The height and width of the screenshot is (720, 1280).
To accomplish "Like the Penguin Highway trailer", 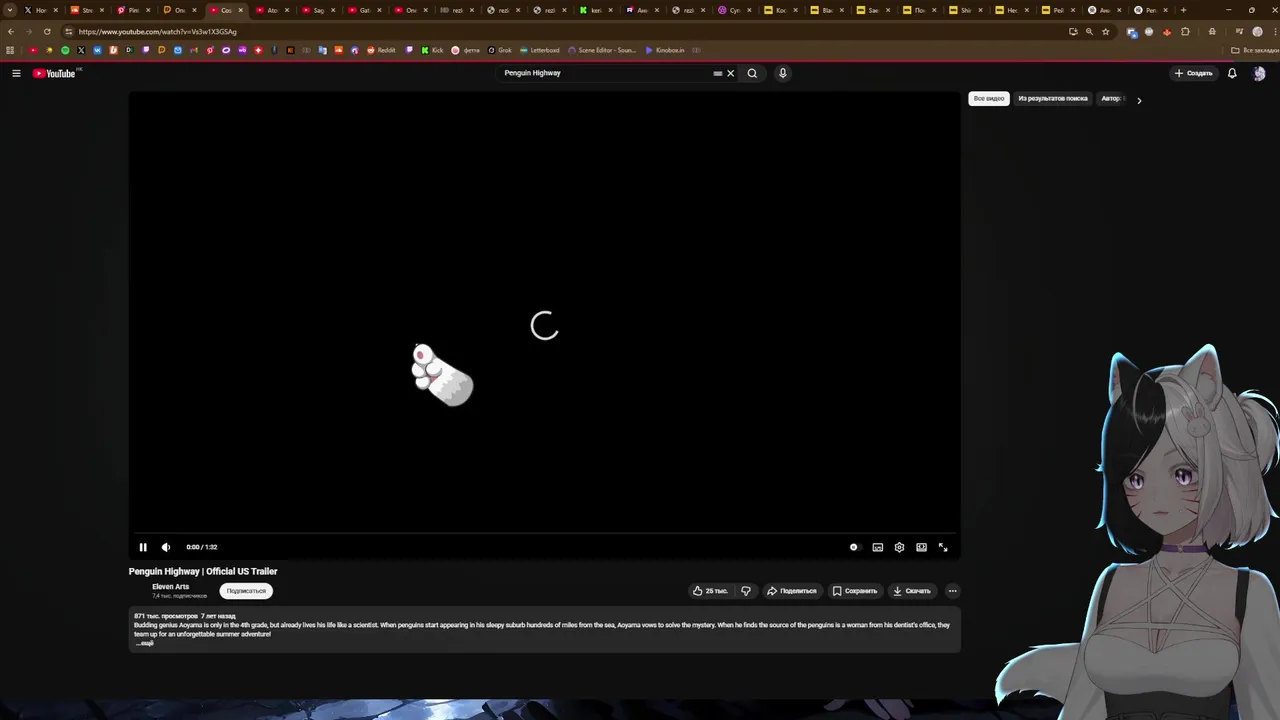I will click(710, 591).
